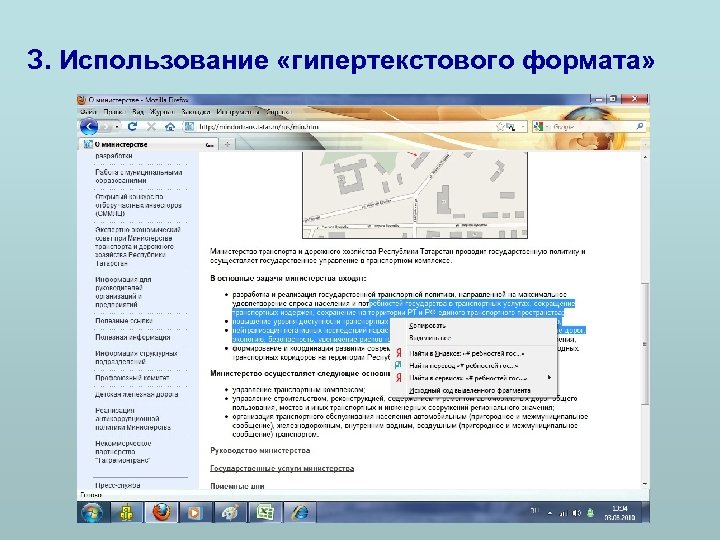This screenshot has height=540, width=720.
Task: Click scrollbar down arrow at page bottom
Action: [645, 484]
